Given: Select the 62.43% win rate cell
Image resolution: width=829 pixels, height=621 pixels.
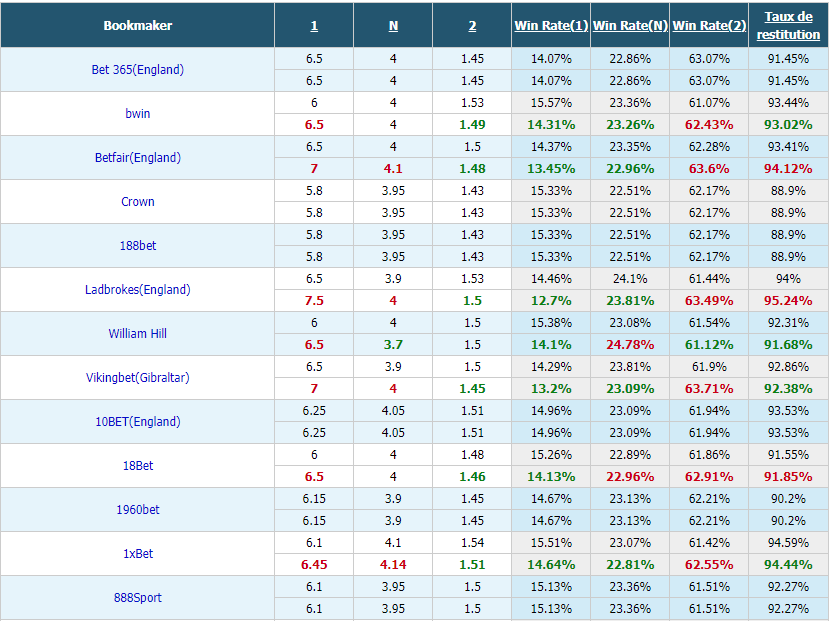Looking at the screenshot, I should point(709,125).
